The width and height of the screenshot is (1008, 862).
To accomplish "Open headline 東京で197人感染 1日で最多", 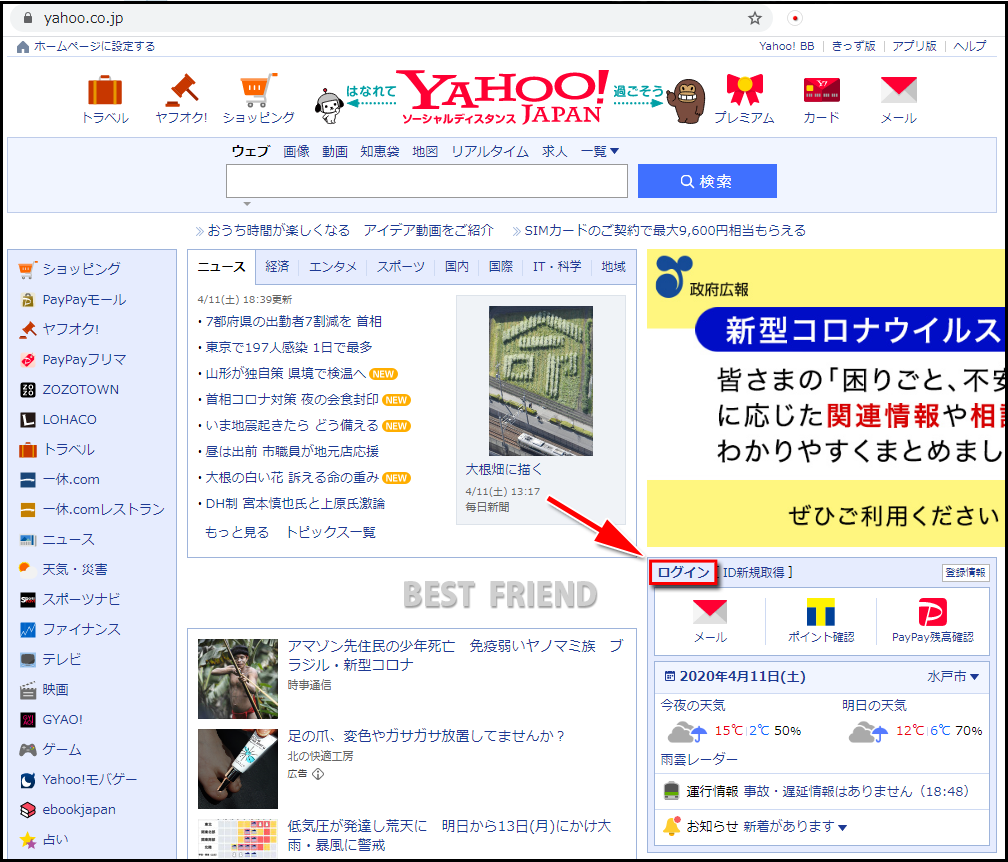I will (289, 348).
